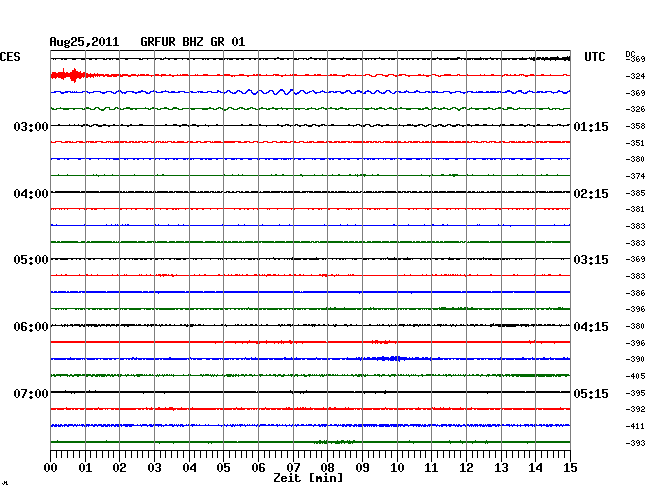The width and height of the screenshot is (650, 494).
Task: Pick the "08" minute tick label
Action: pos(327,468)
